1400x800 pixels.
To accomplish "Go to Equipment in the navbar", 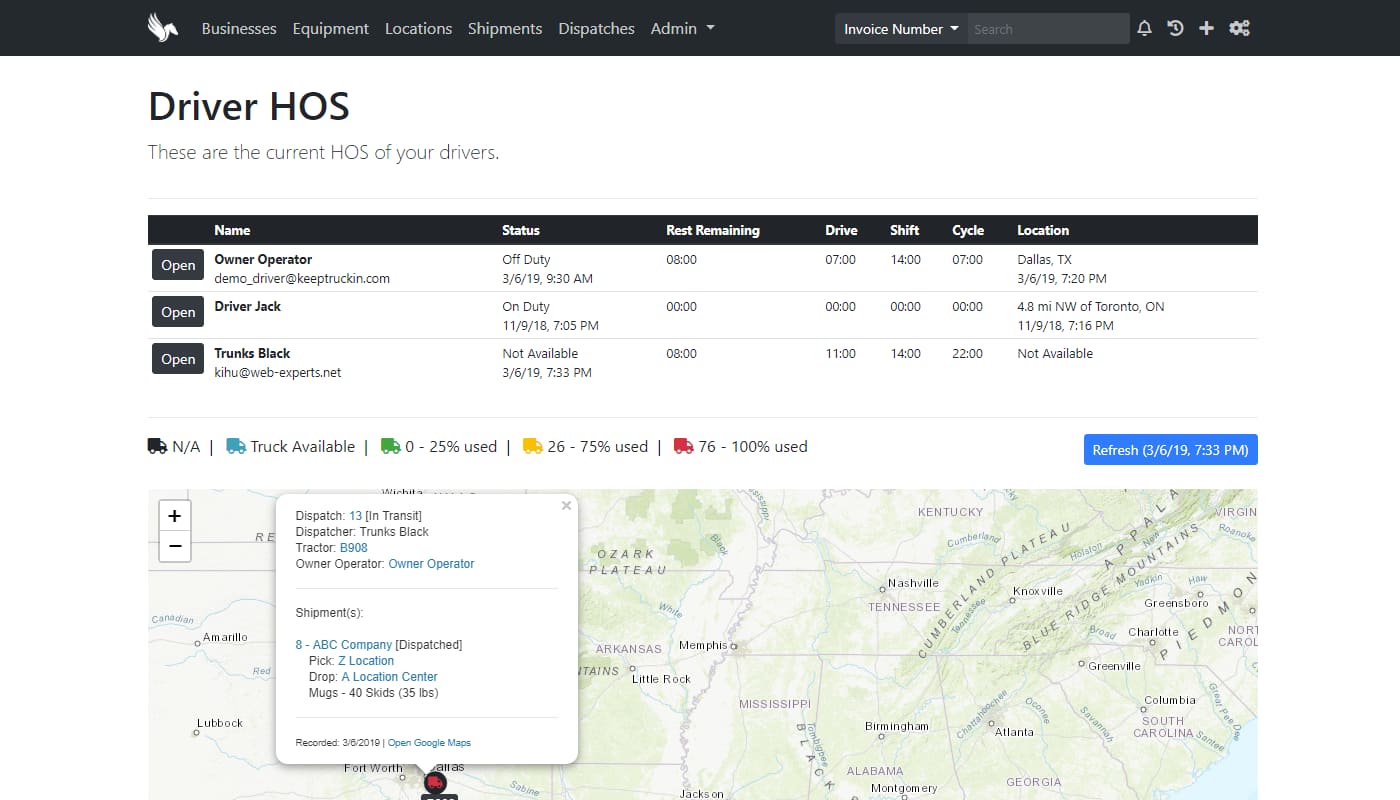I will (x=331, y=29).
